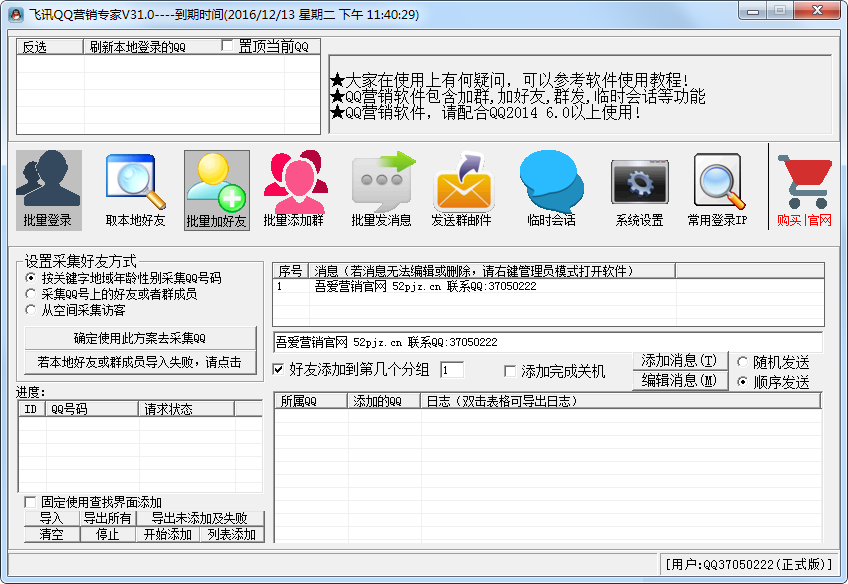Open the 常用登录IP icon
The image size is (848, 584).
(717, 189)
